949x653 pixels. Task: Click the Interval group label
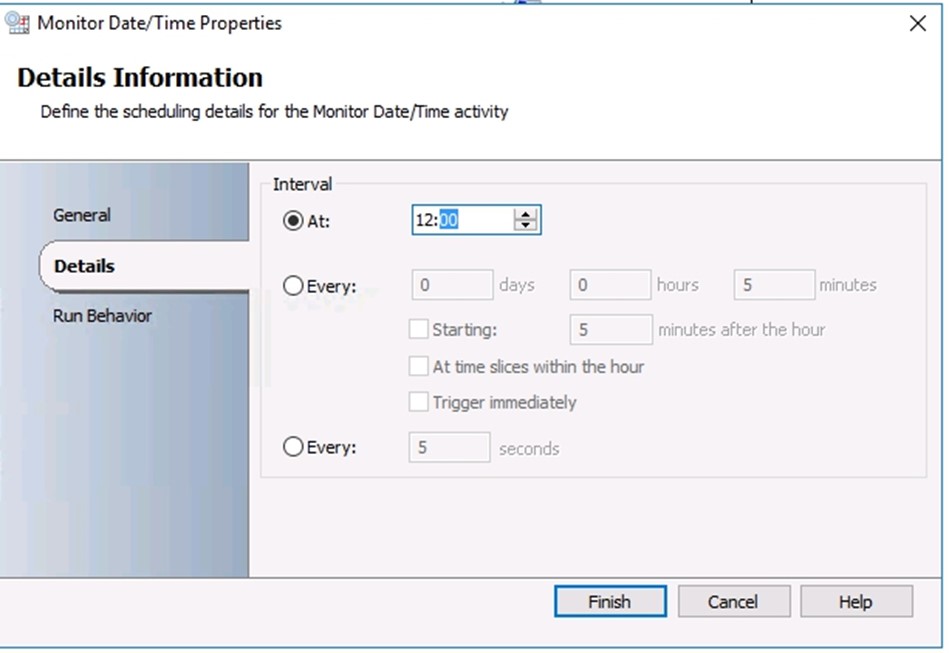tap(302, 184)
